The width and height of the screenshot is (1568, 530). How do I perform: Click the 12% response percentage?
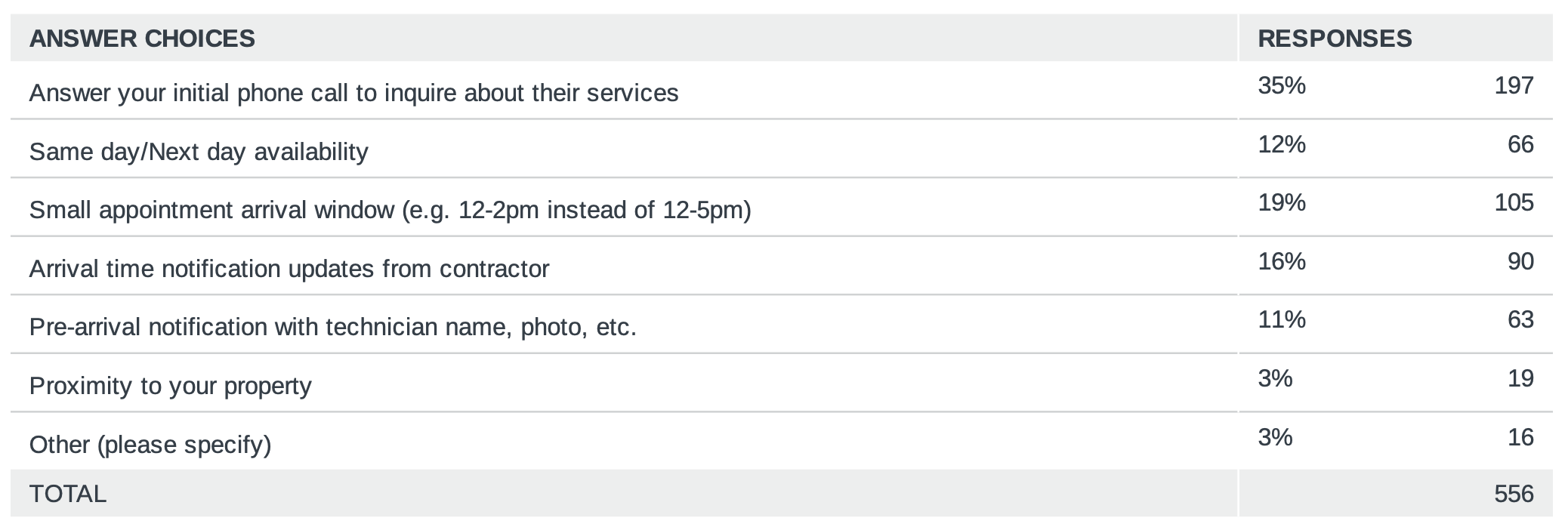1282,144
